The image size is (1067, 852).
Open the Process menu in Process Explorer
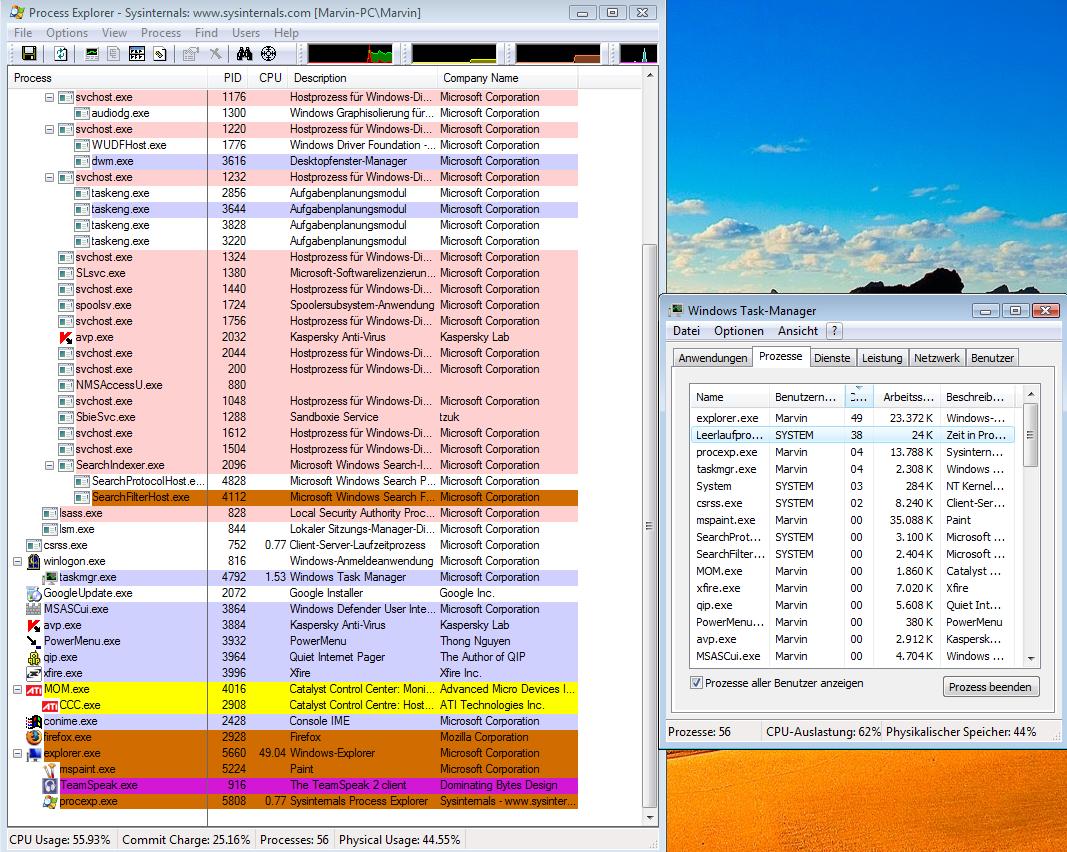tap(161, 33)
